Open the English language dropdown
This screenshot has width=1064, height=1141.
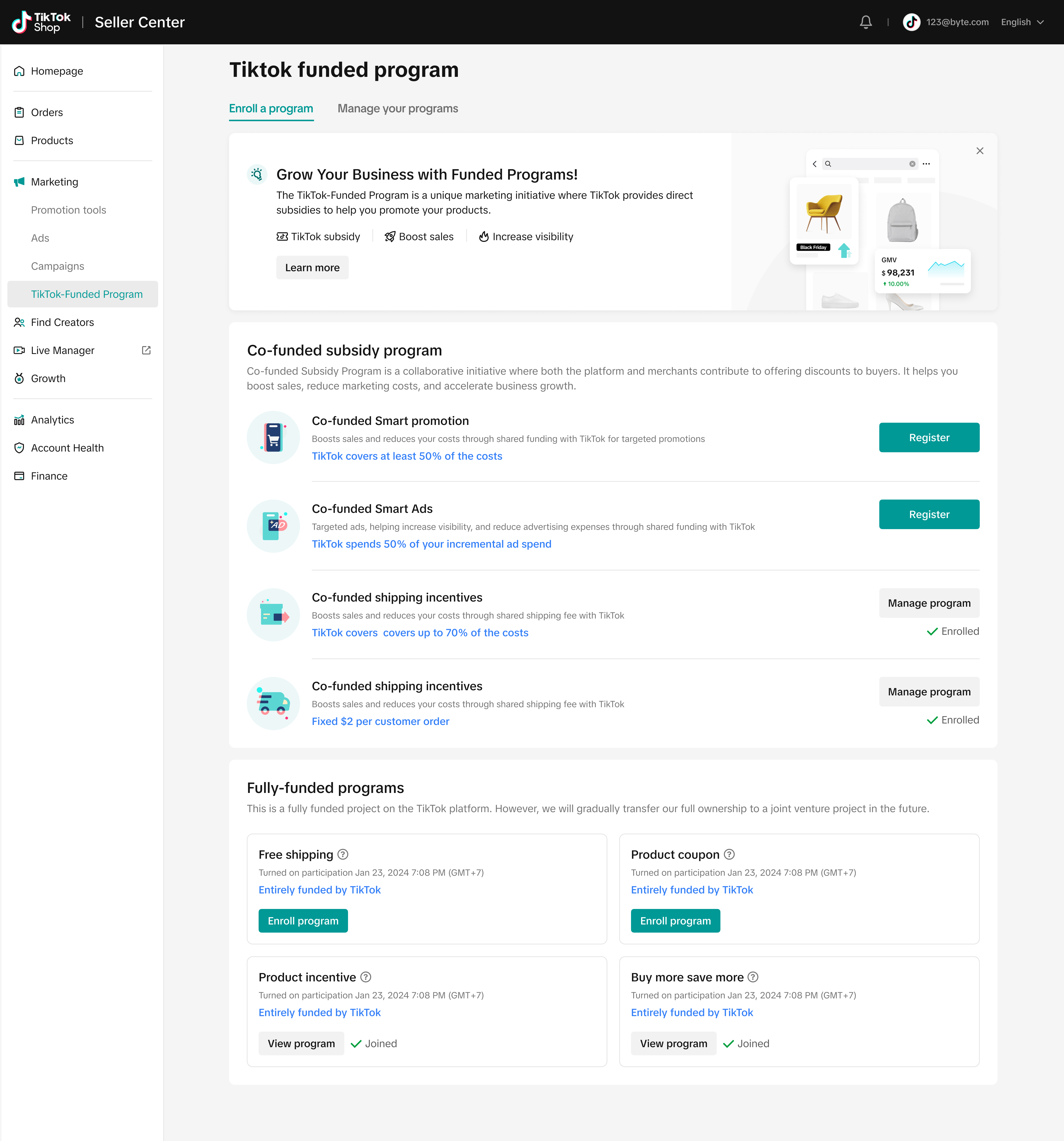click(x=1022, y=22)
